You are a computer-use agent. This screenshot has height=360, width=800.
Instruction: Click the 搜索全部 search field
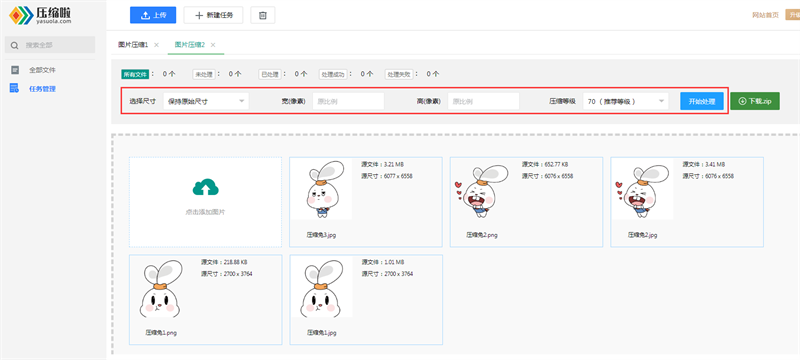[x=50, y=45]
